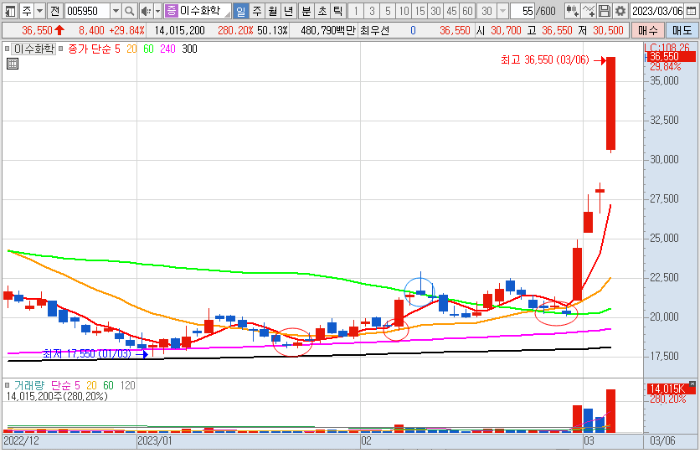Click the 매도 sell button

(681, 30)
